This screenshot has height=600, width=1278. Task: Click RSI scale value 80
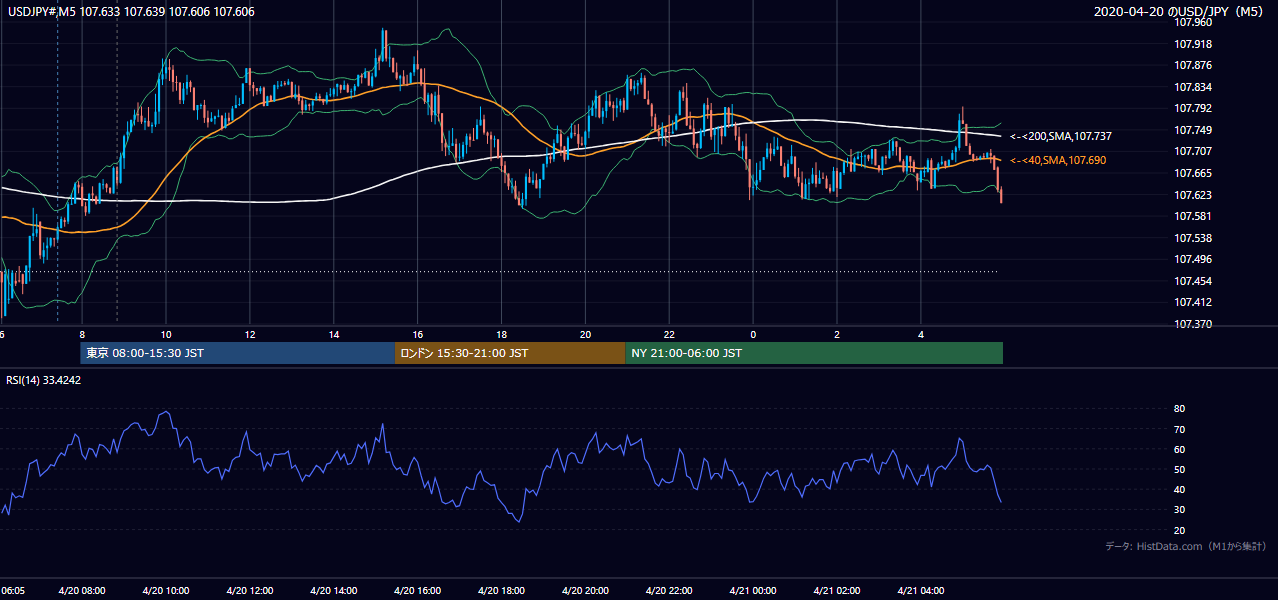(1179, 409)
